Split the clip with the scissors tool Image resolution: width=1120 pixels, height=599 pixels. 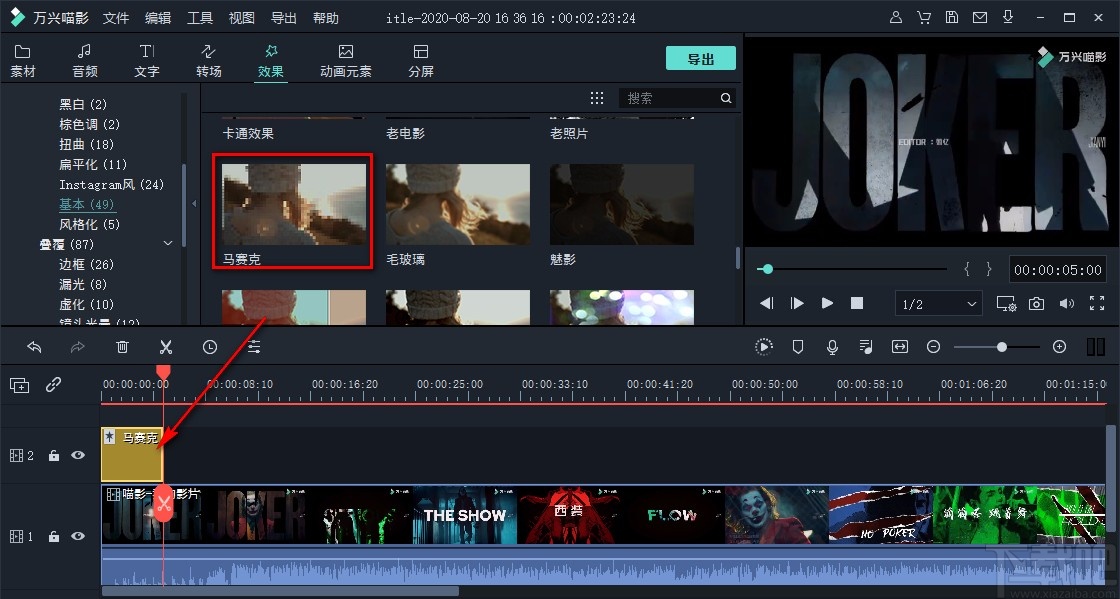(x=165, y=346)
